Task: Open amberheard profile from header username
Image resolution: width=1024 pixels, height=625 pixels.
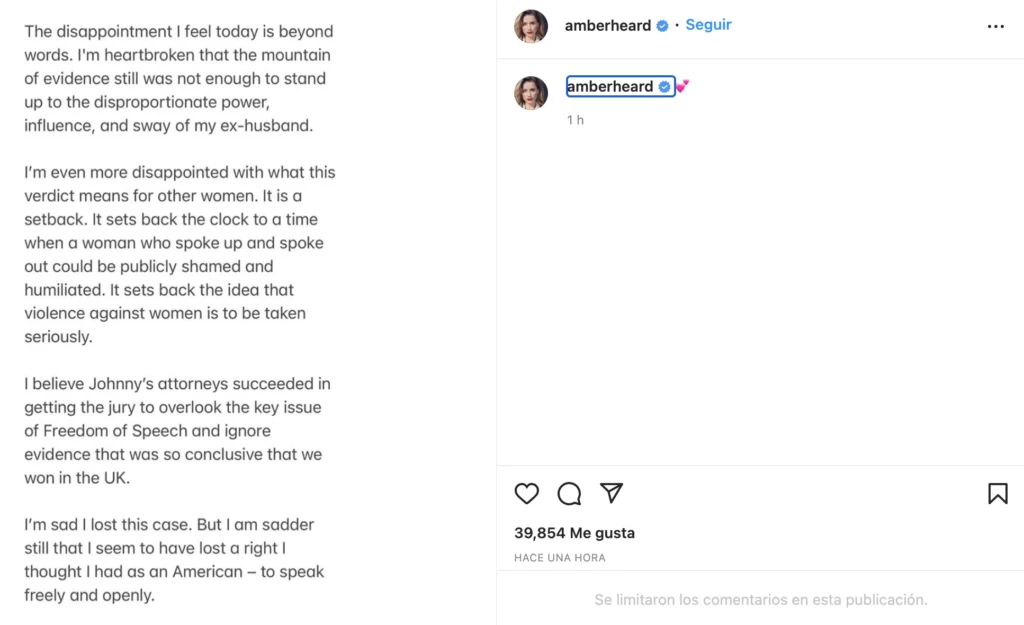Action: [x=608, y=26]
